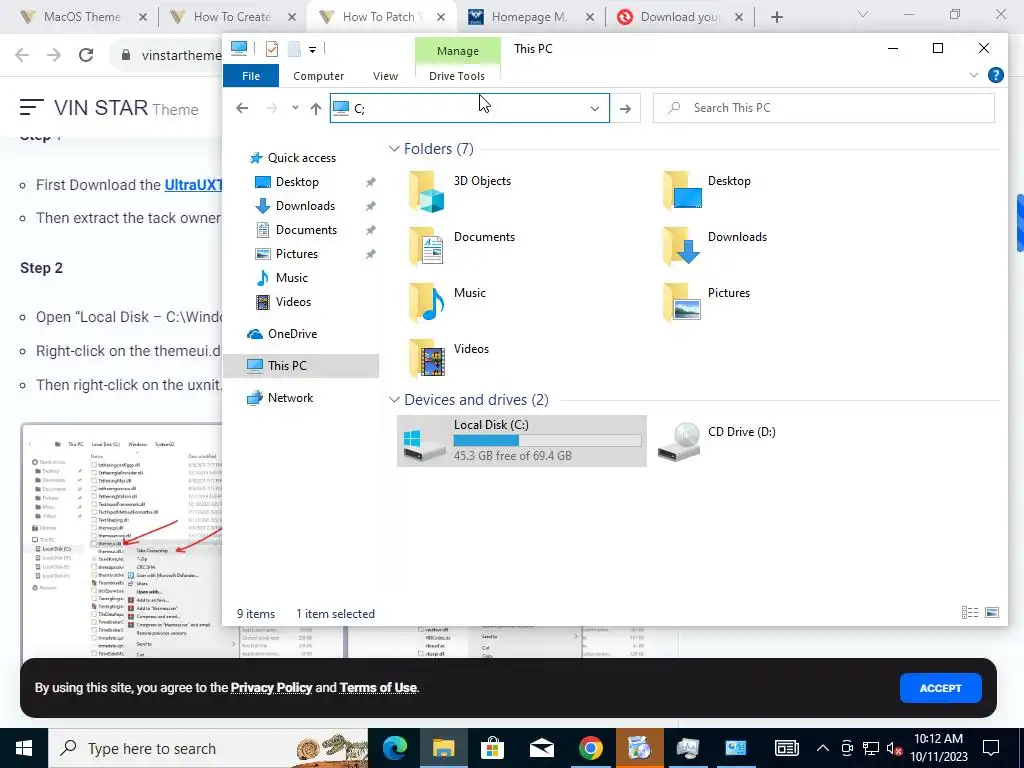This screenshot has width=1024, height=768.
Task: Click the Properties quick access toolbar icon
Action: 272,49
